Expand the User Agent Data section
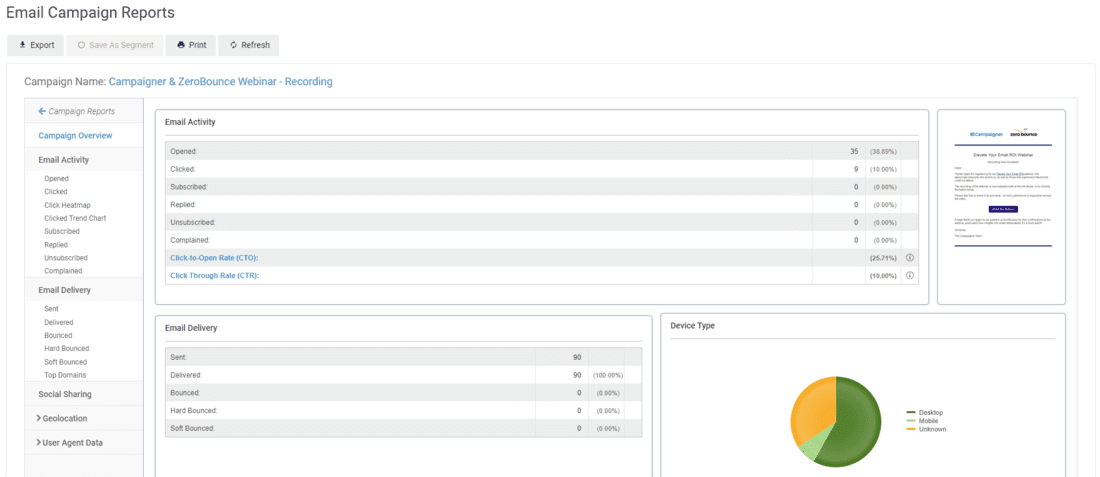This screenshot has height=477, width=1100. click(x=38, y=442)
